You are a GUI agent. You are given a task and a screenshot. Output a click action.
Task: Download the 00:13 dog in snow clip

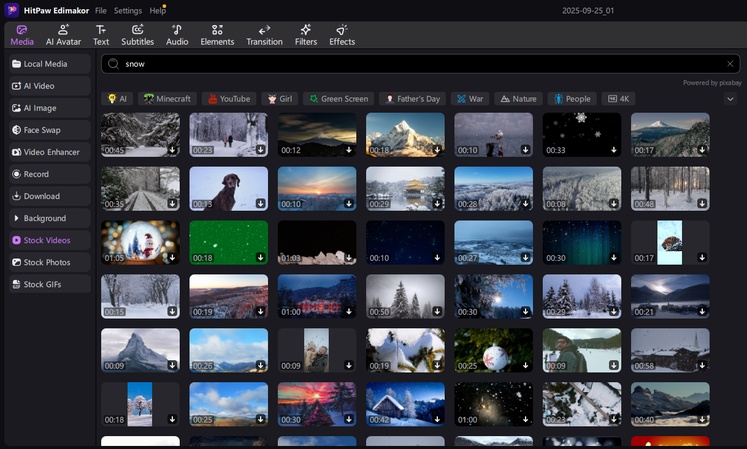[x=260, y=204]
